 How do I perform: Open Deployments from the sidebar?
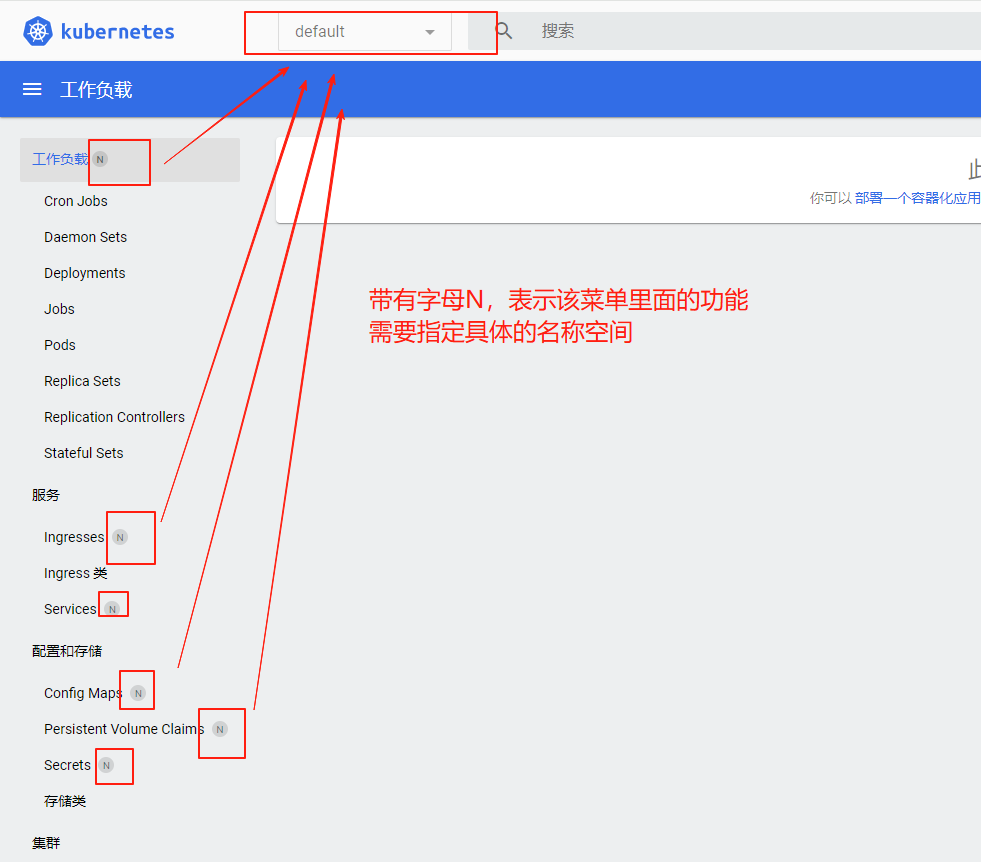(x=85, y=273)
